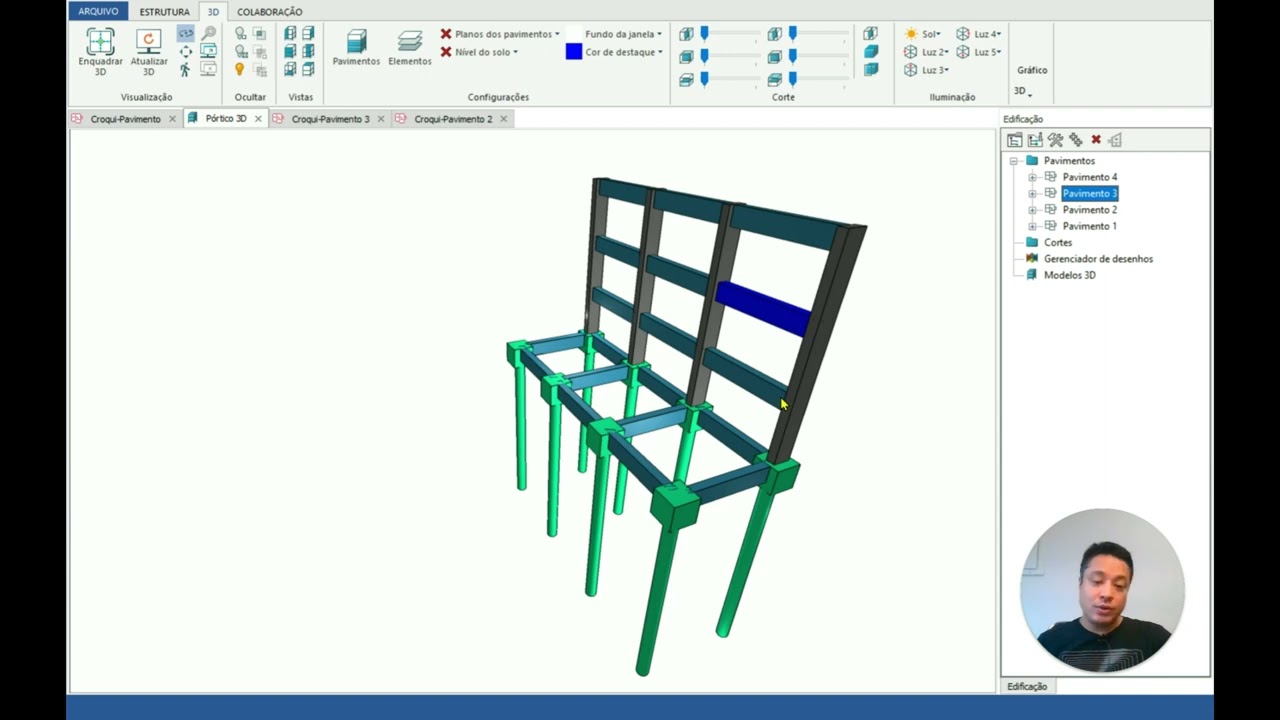Open the ARQUIVO menu
This screenshot has height=720, width=1280.
coord(98,11)
